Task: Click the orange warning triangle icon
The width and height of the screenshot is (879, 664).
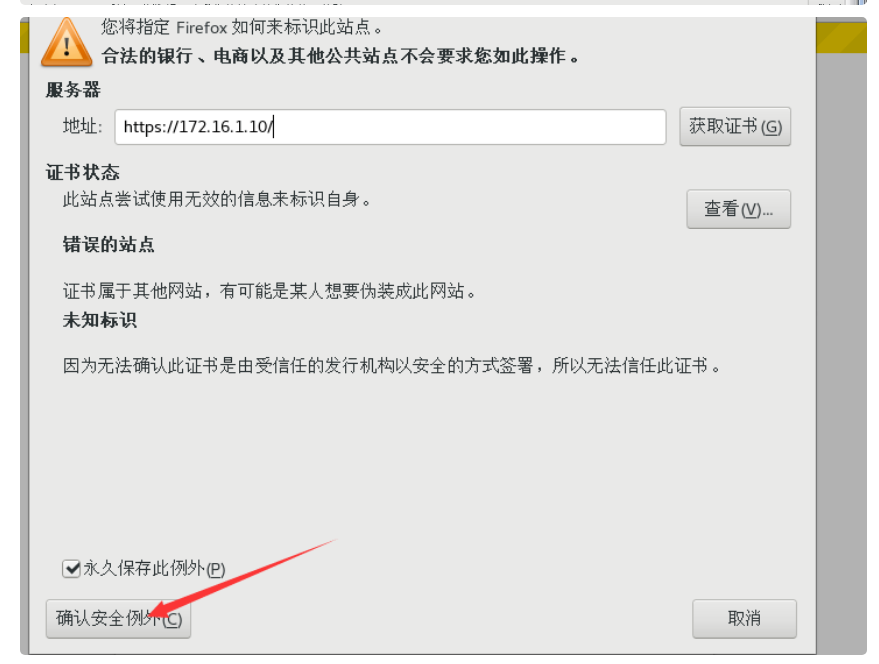Action: [x=67, y=43]
